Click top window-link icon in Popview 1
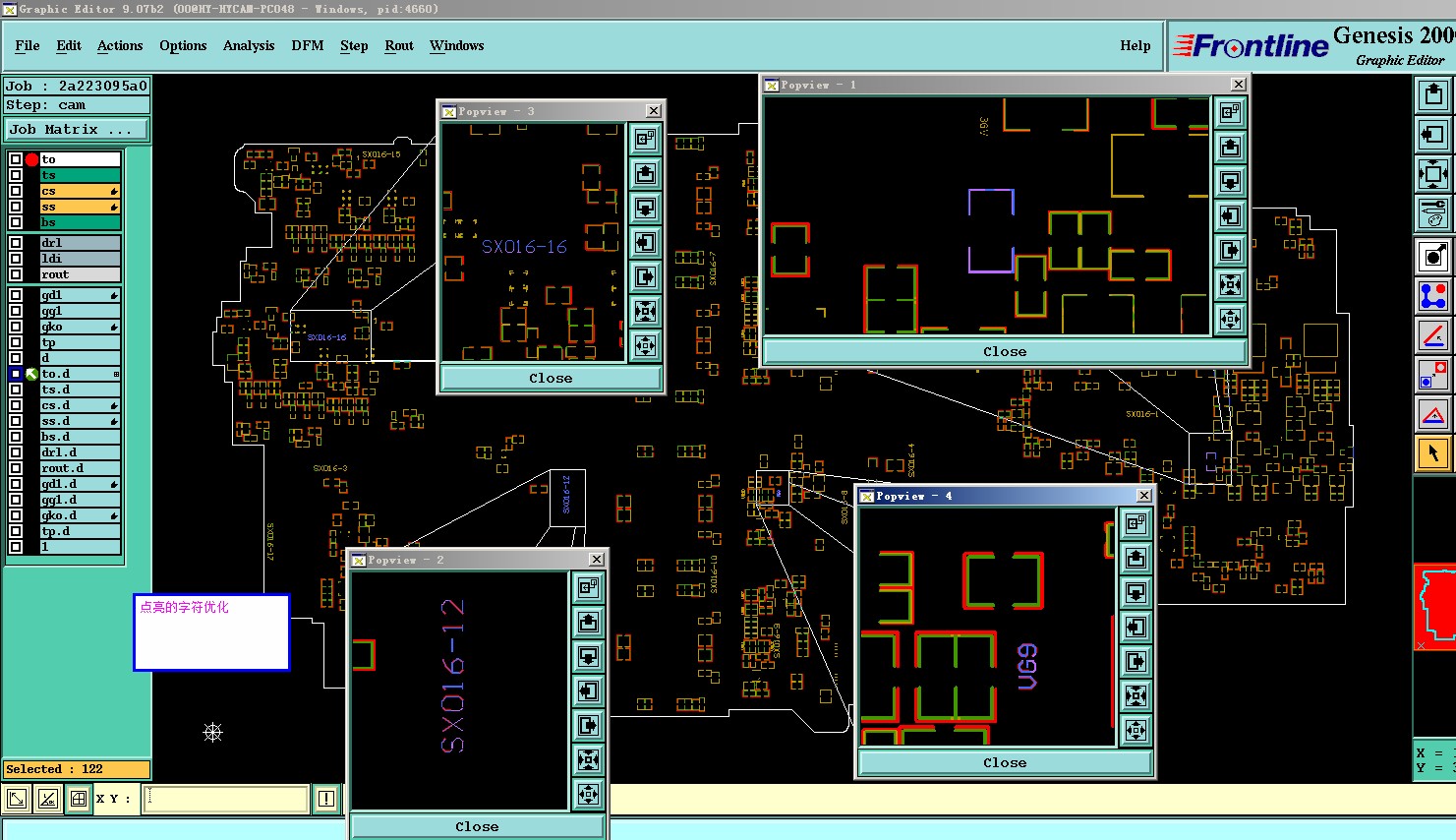Viewport: 1456px width, 840px height. tap(1230, 113)
